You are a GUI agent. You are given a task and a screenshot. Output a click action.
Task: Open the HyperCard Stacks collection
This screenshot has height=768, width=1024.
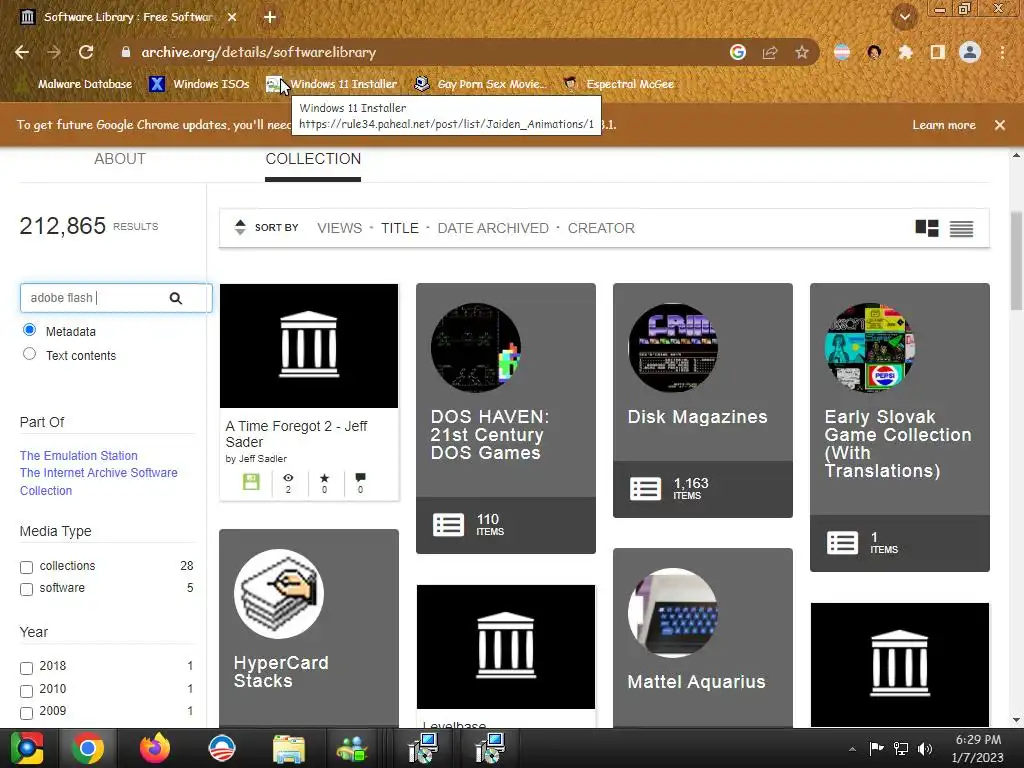309,628
